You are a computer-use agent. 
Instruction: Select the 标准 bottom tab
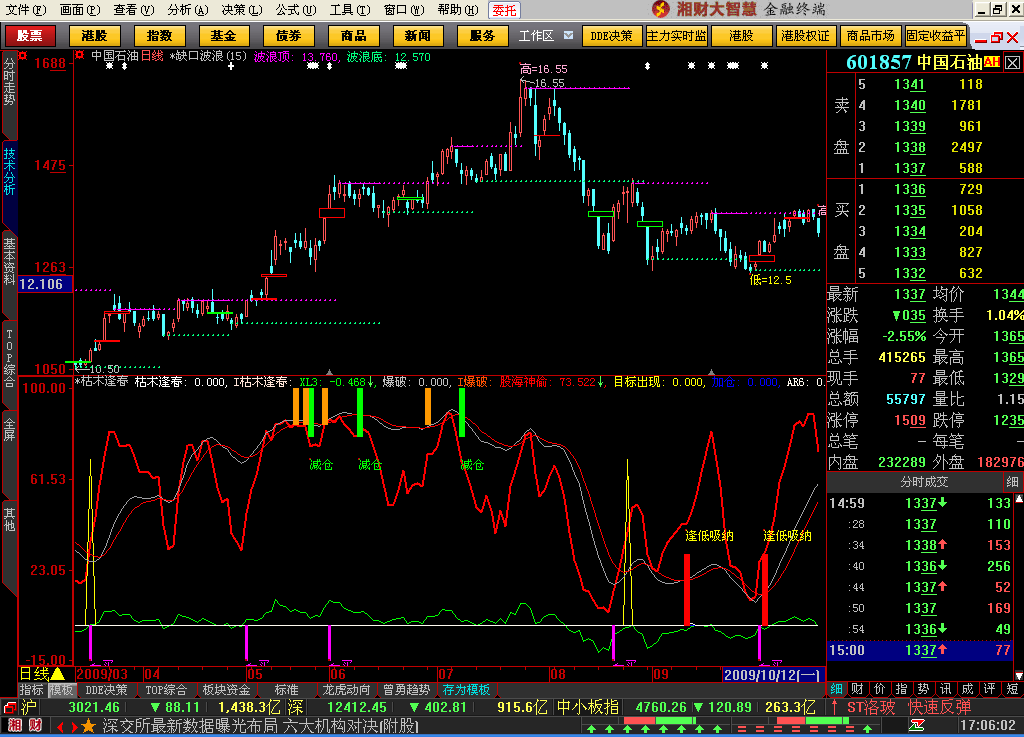point(286,690)
